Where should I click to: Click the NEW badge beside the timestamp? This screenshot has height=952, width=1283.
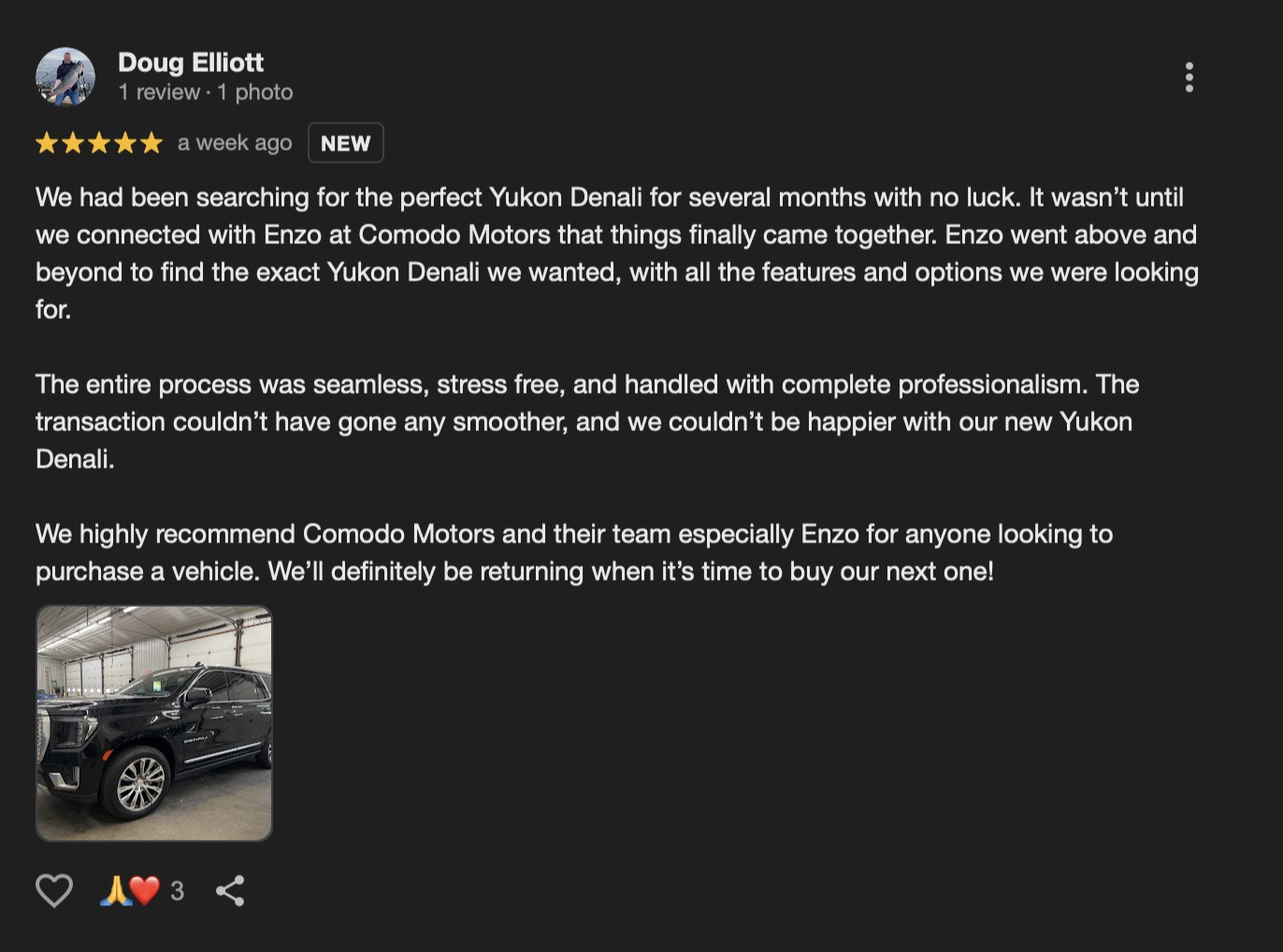pos(346,143)
